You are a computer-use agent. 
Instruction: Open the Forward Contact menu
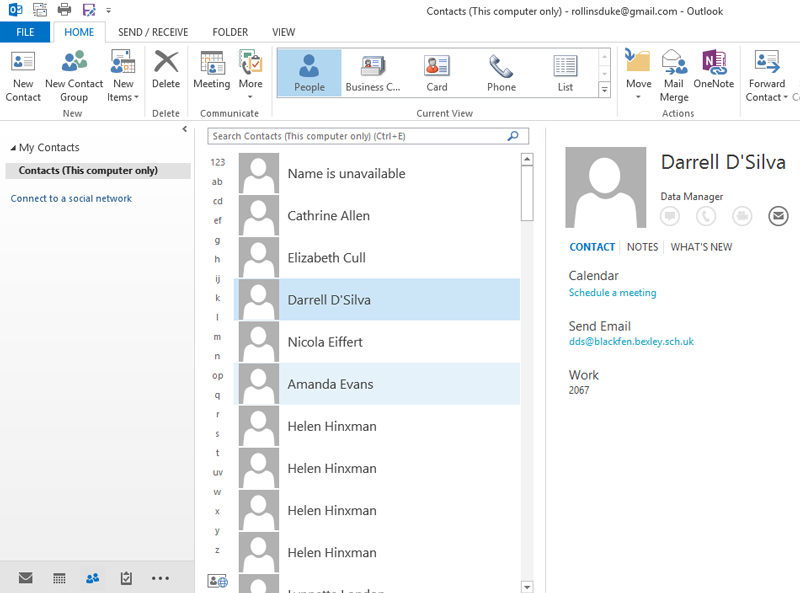click(x=766, y=76)
